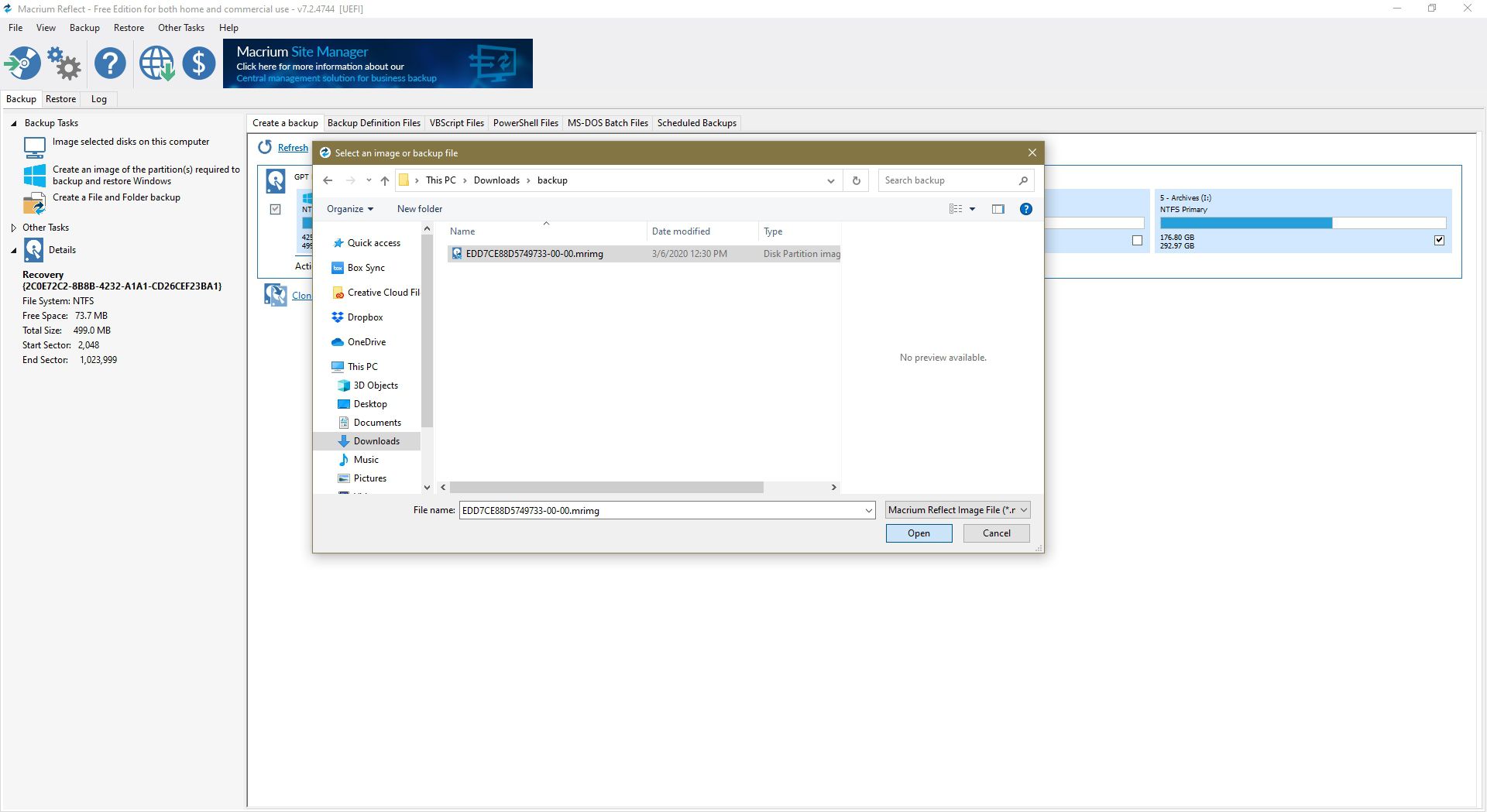Screen dimensions: 1487x812
Task: Switch to Backup Definition Files tab
Action: [373, 123]
